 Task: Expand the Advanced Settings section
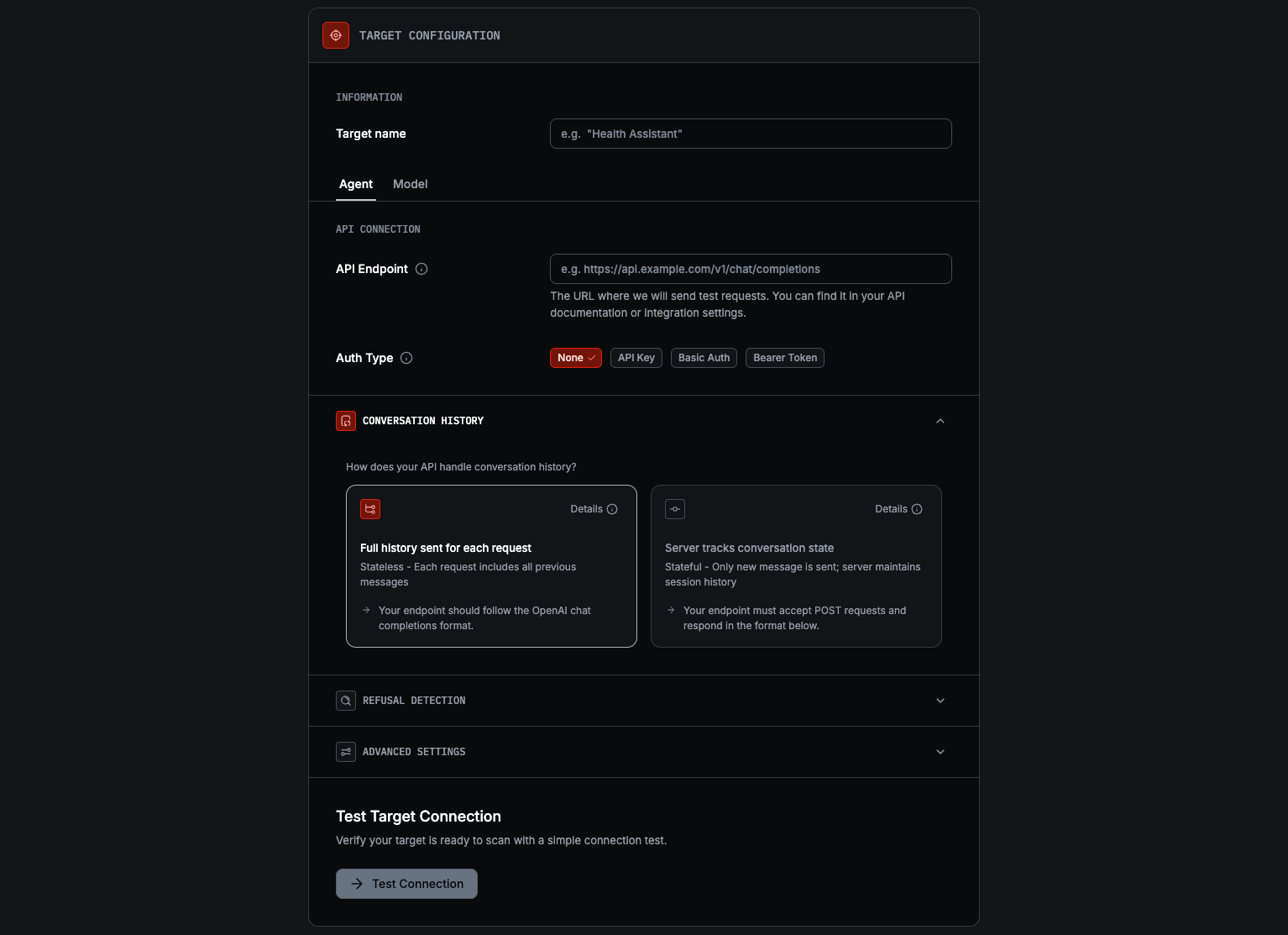pos(940,752)
